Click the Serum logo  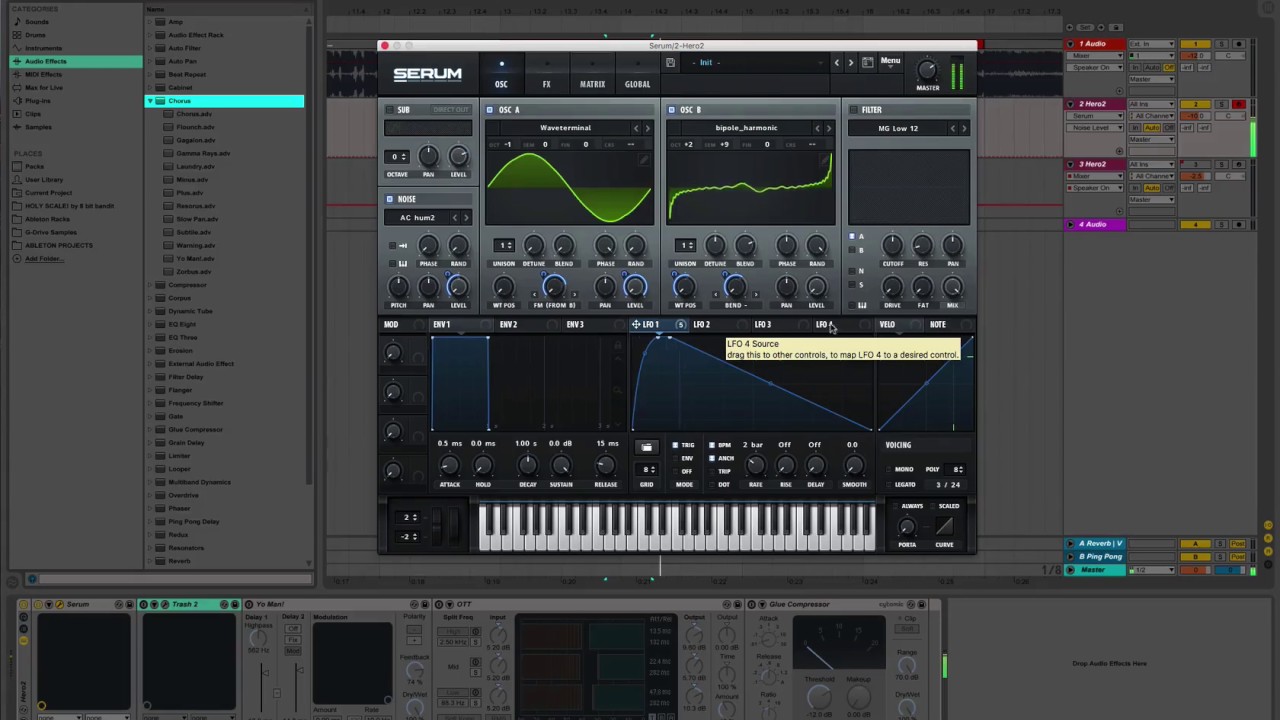click(427, 74)
